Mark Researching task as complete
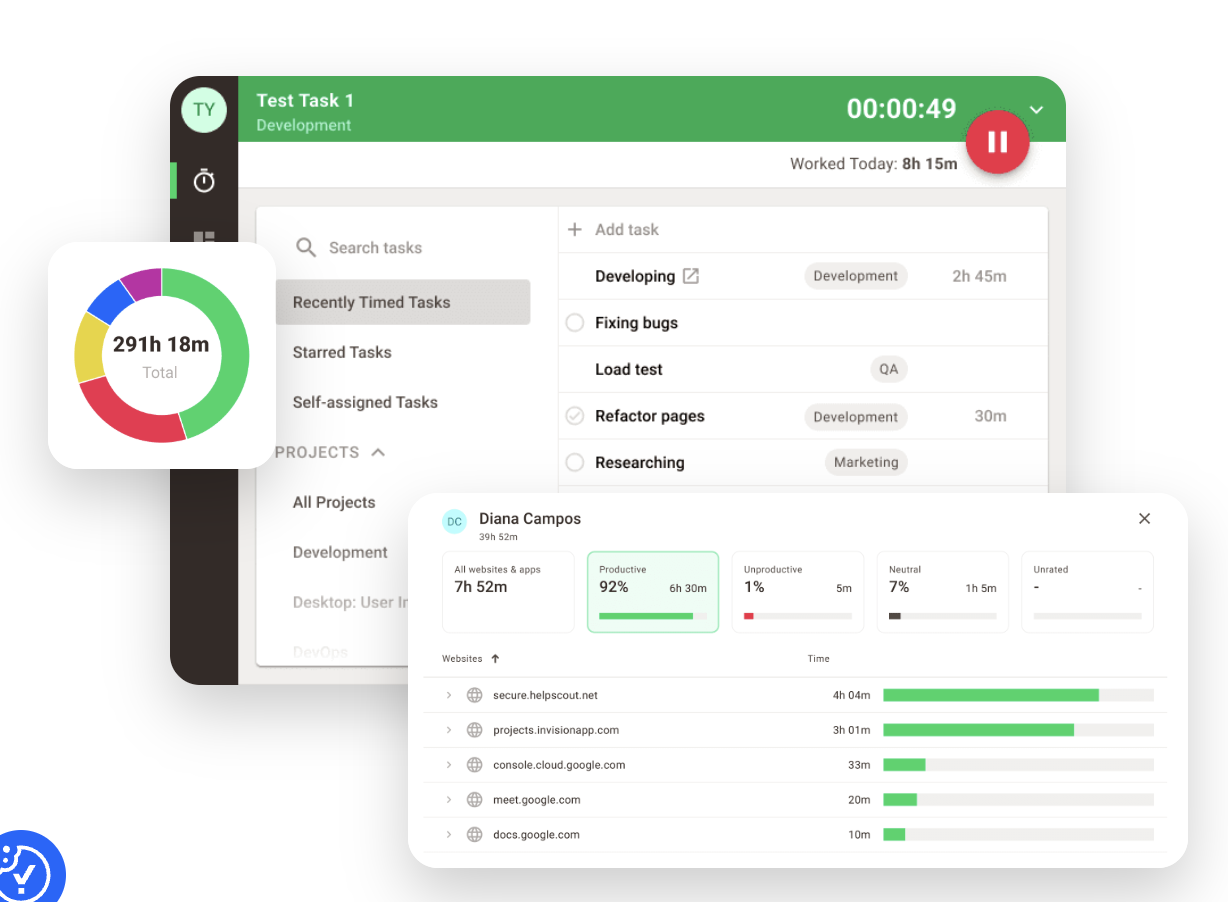Viewport: 1228px width, 902px height. click(575, 462)
